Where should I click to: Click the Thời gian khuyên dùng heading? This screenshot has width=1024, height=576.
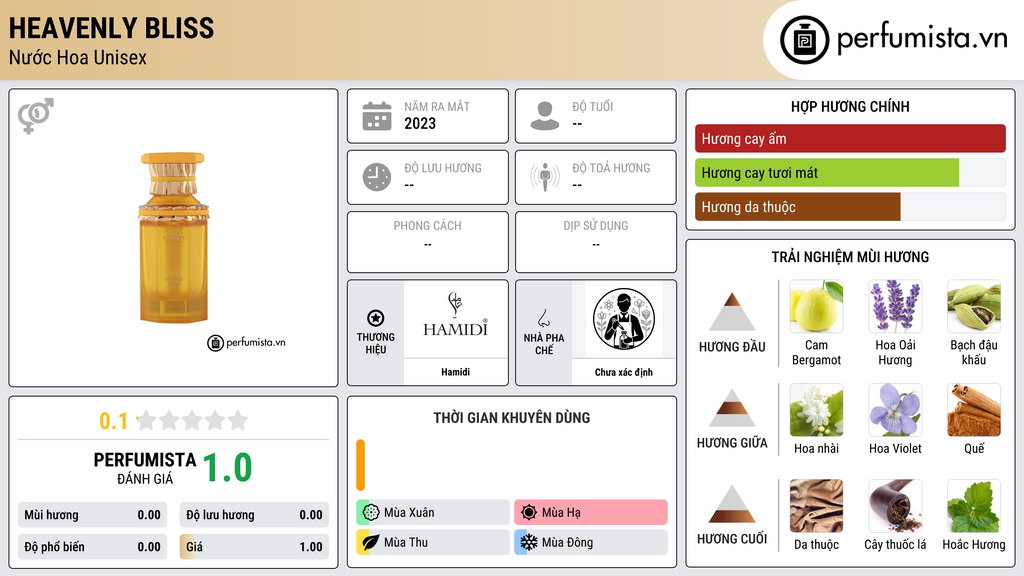512,417
